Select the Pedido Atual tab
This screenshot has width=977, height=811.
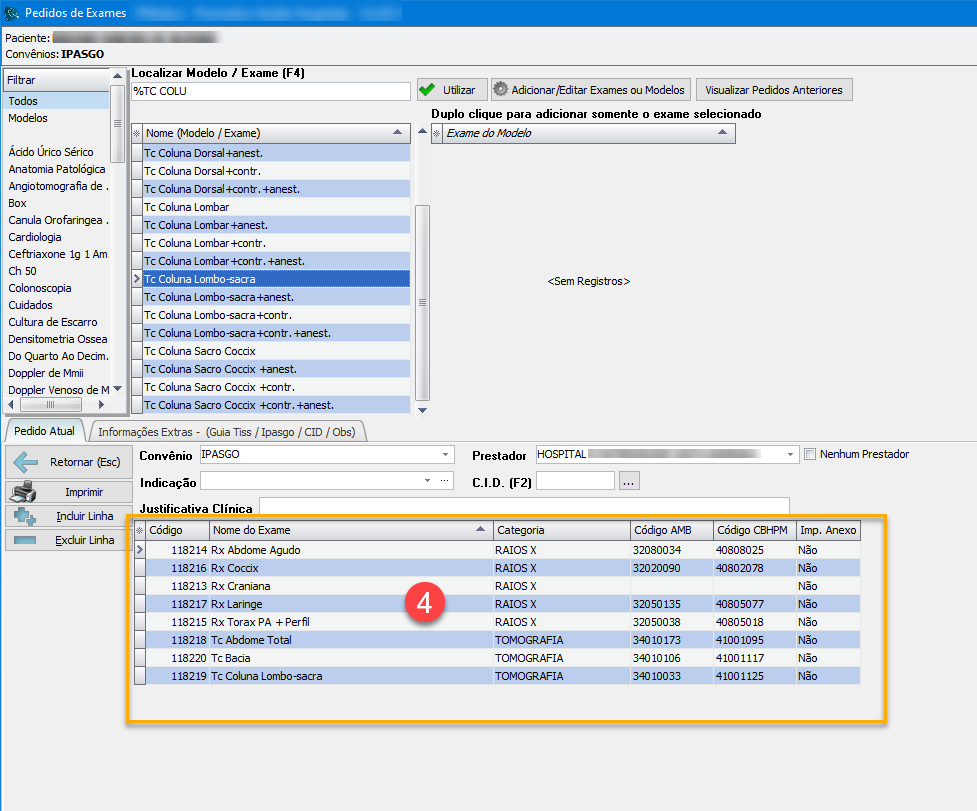47,431
